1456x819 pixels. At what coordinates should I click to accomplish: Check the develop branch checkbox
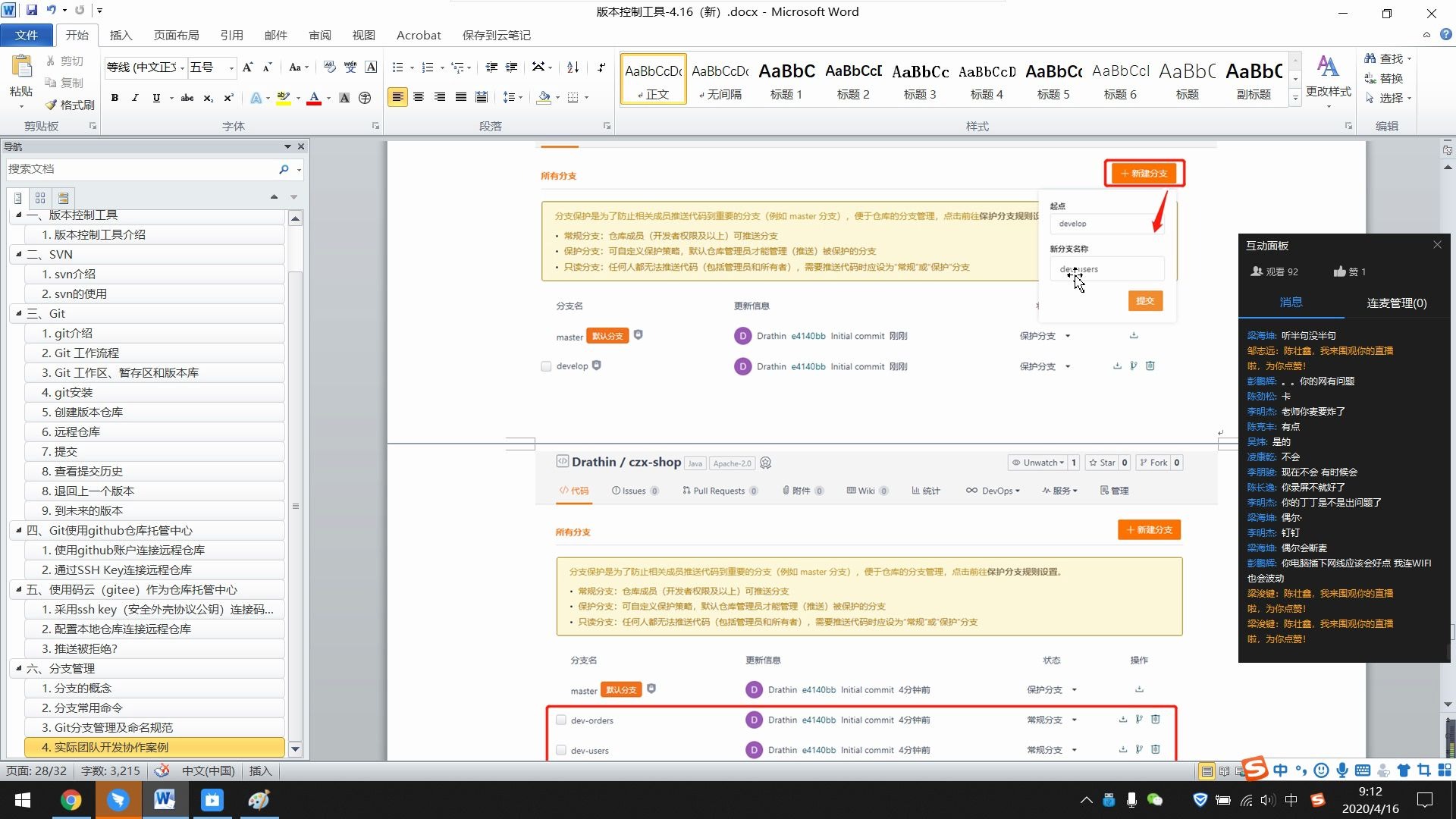pyautogui.click(x=546, y=366)
